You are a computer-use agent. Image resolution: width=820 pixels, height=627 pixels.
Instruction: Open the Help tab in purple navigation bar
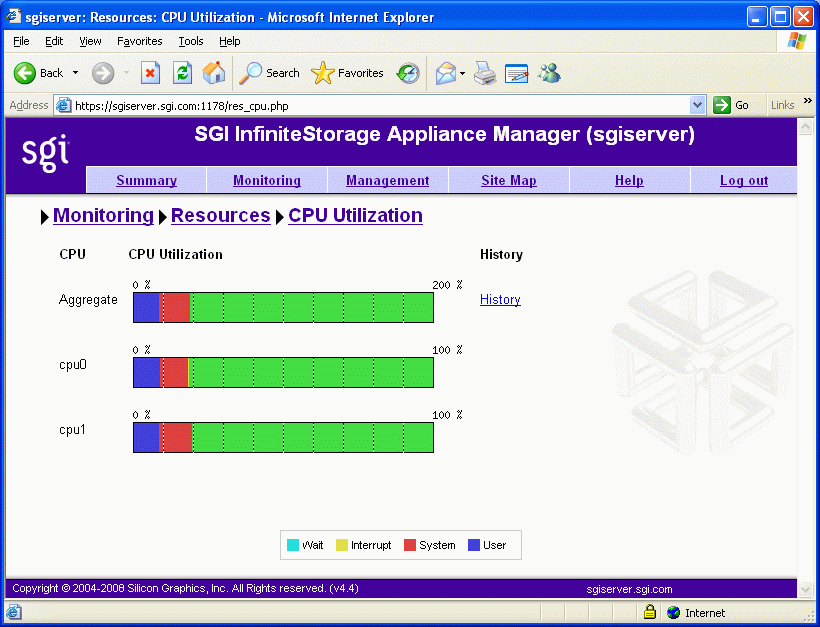(629, 180)
